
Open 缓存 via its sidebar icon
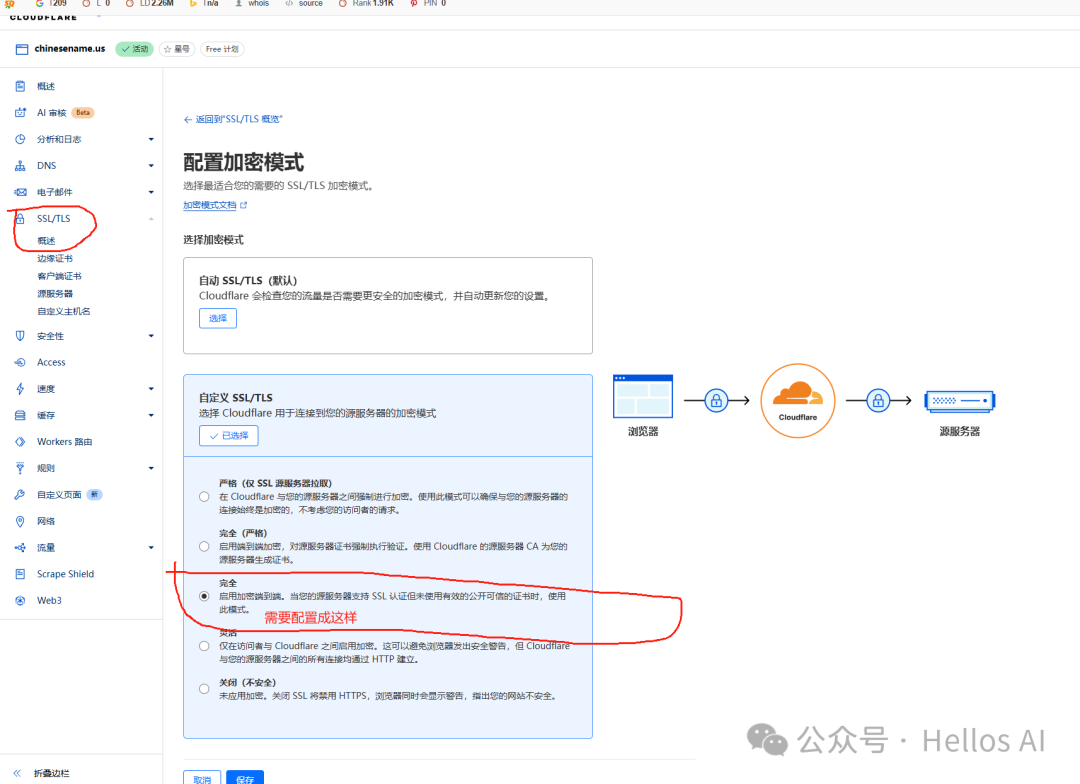point(20,414)
